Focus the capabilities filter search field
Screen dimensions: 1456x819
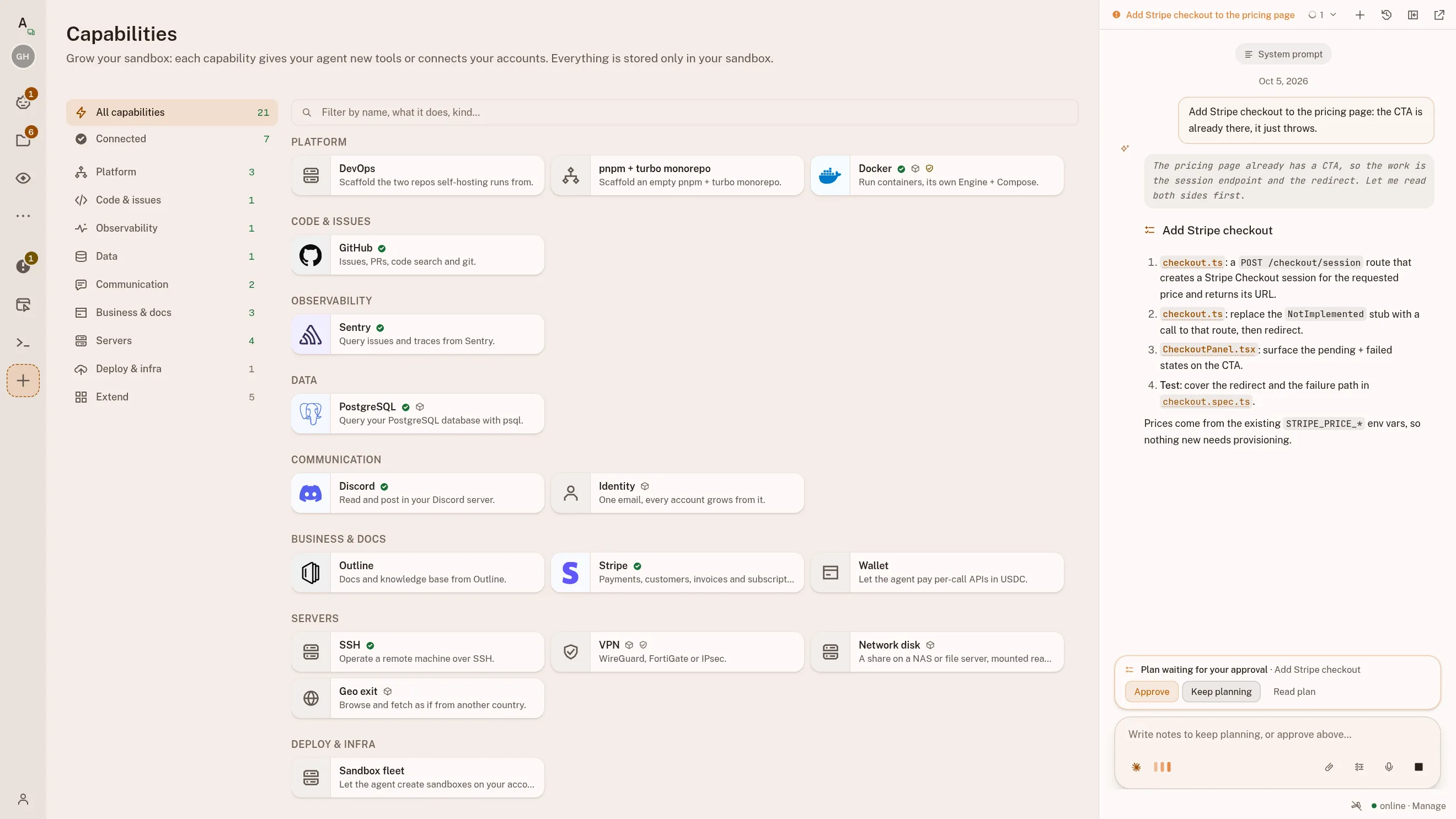pyautogui.click(x=684, y=113)
